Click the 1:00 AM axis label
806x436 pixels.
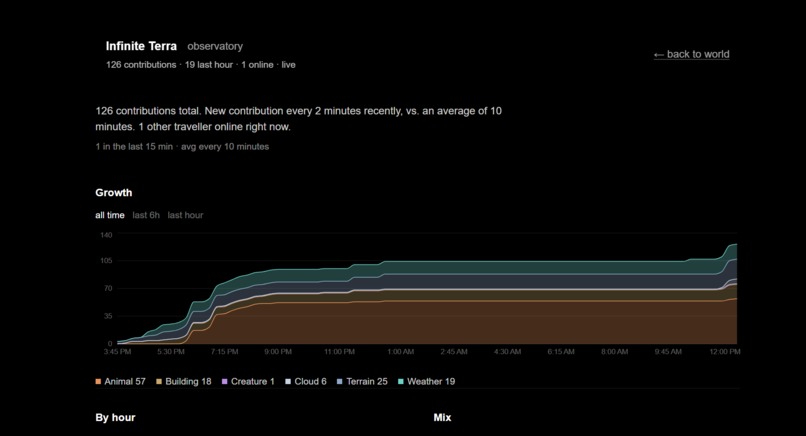point(400,352)
